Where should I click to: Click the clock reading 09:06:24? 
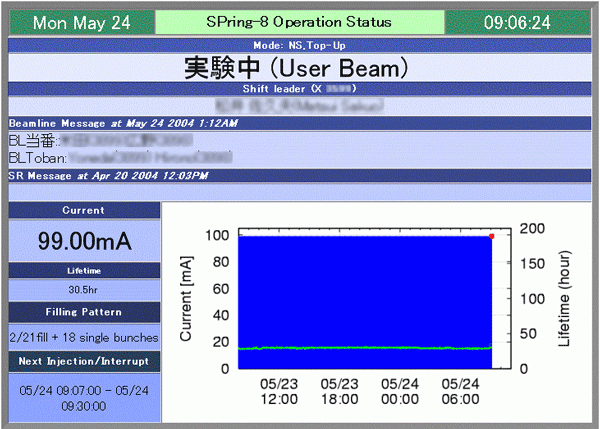[x=517, y=23]
